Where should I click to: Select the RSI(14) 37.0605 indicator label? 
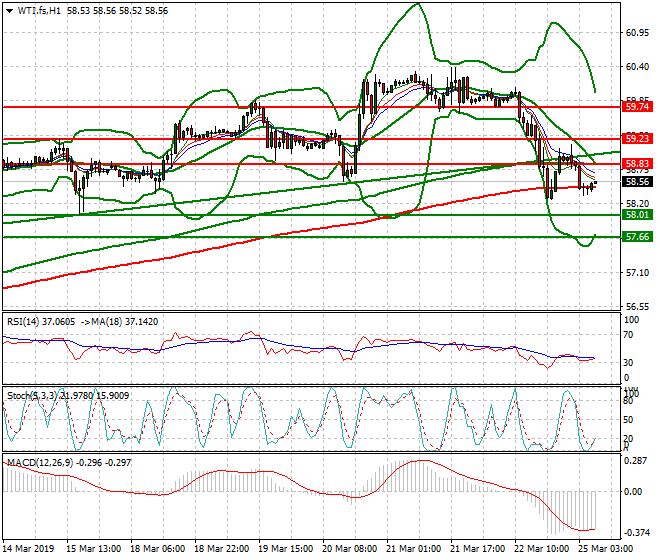point(41,322)
